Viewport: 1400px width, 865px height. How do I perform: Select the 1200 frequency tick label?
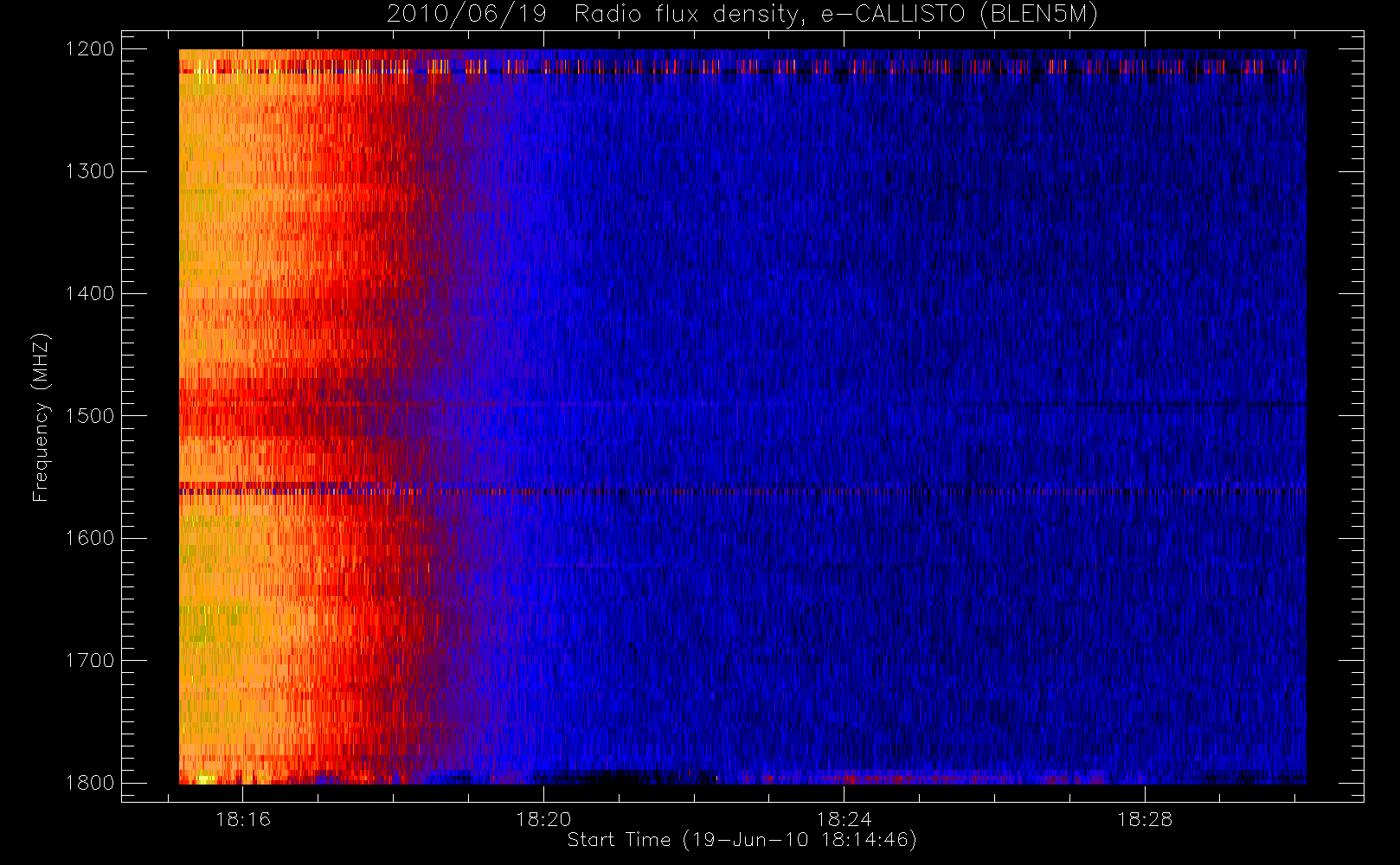(91, 49)
